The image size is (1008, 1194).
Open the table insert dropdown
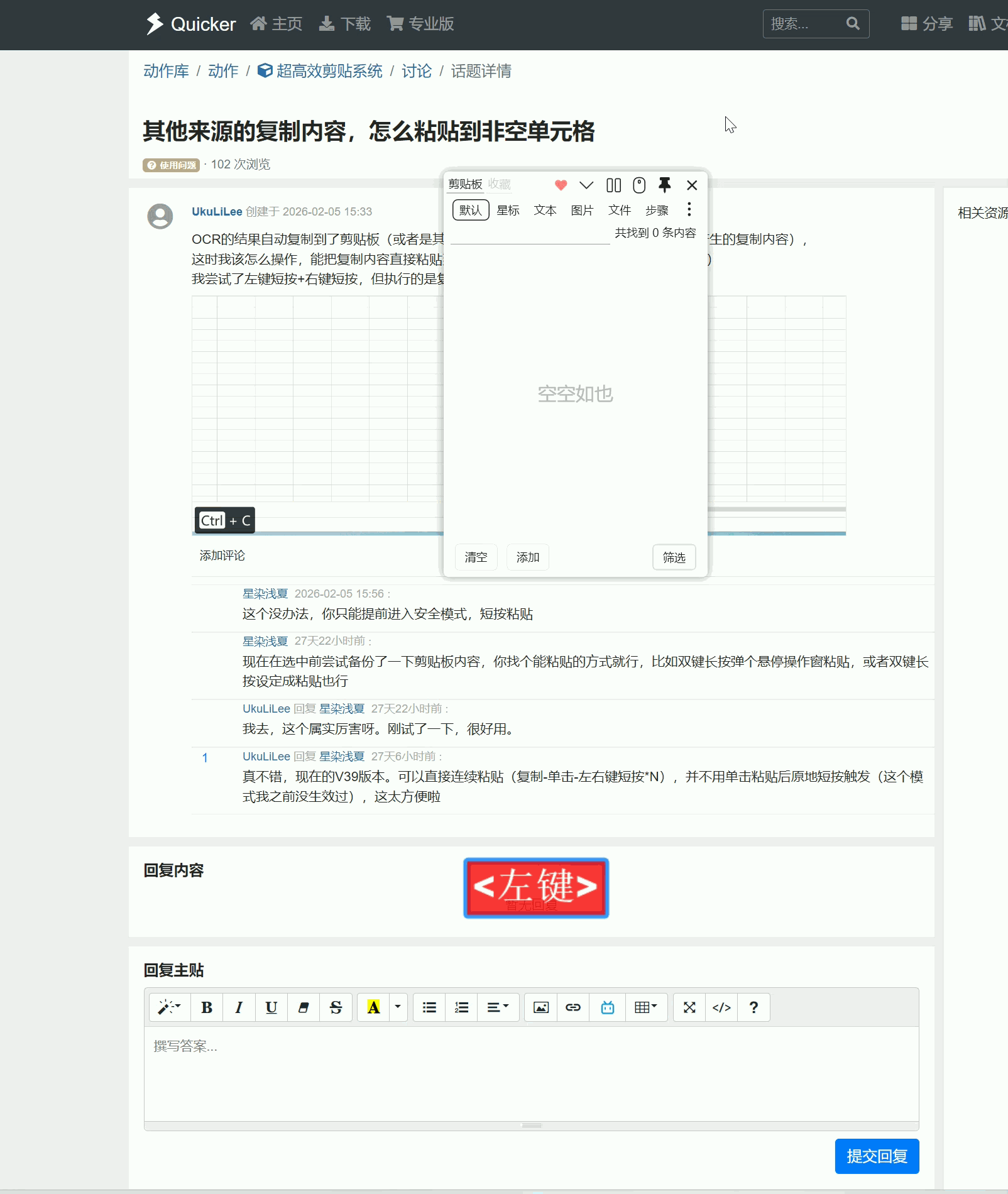[645, 1007]
